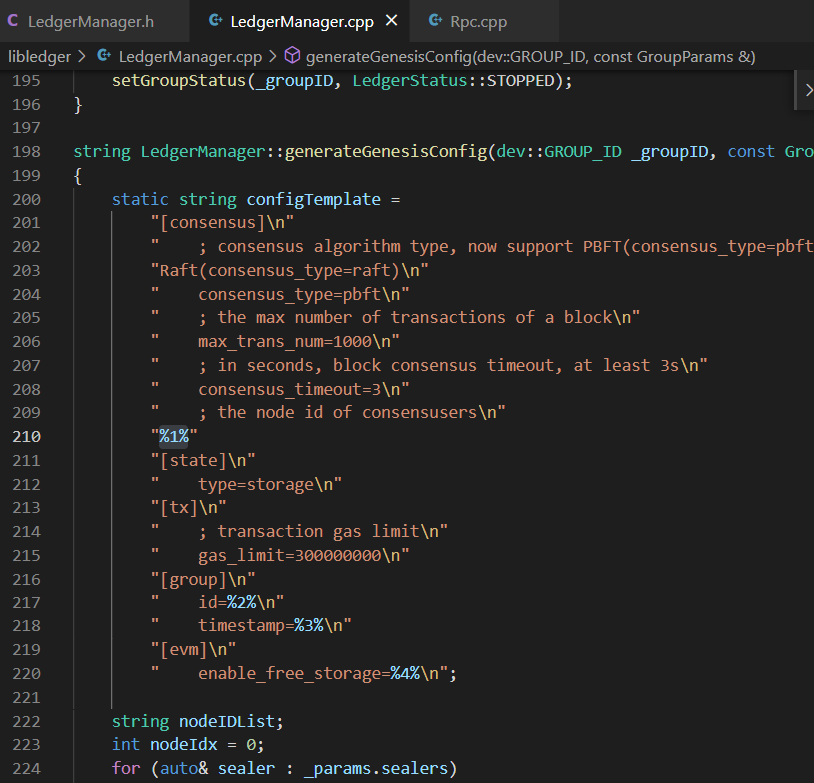Click "[evm]\n" string on line 219
Screen dimensions: 814x783
[193, 650]
